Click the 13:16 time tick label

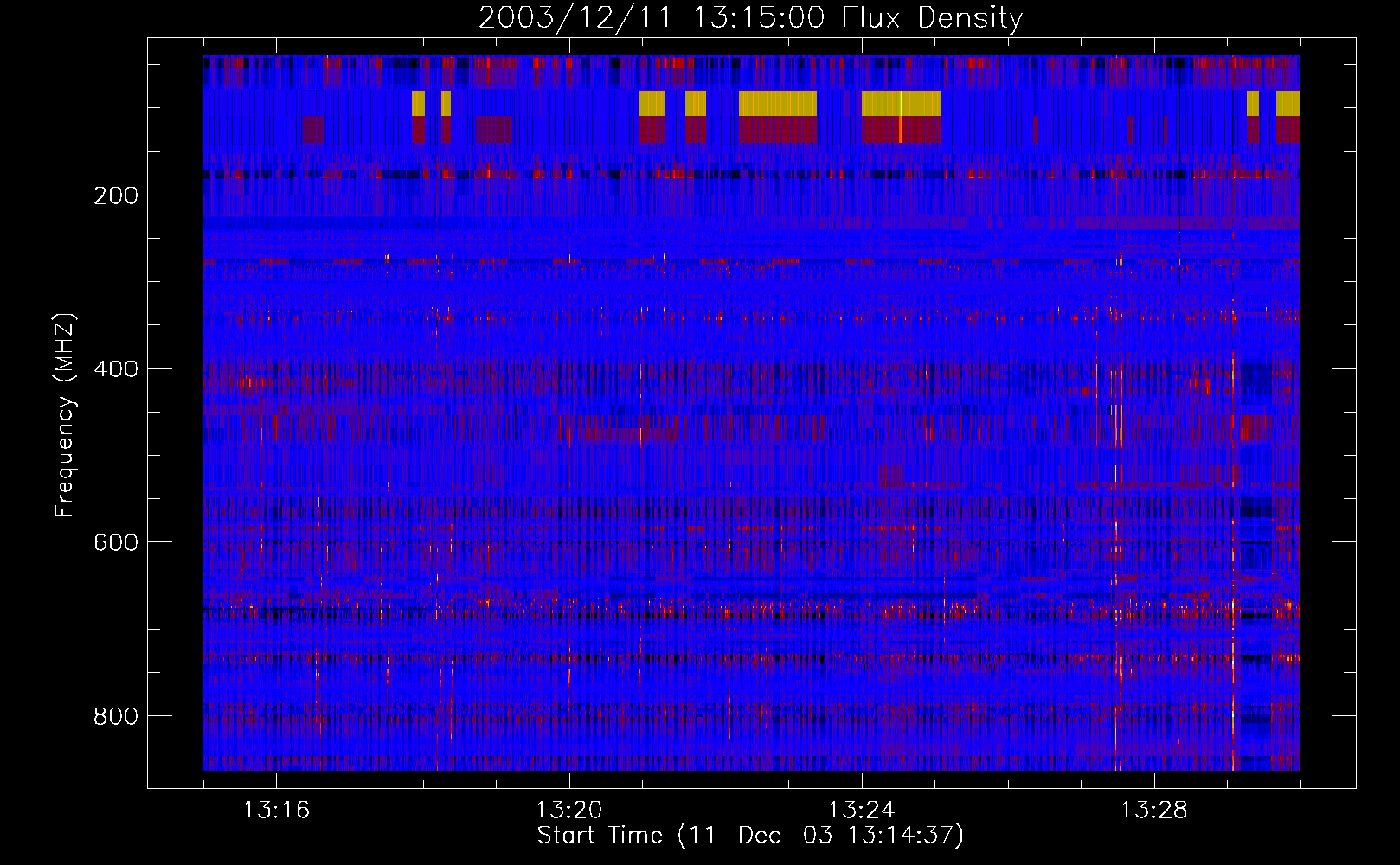[x=276, y=810]
